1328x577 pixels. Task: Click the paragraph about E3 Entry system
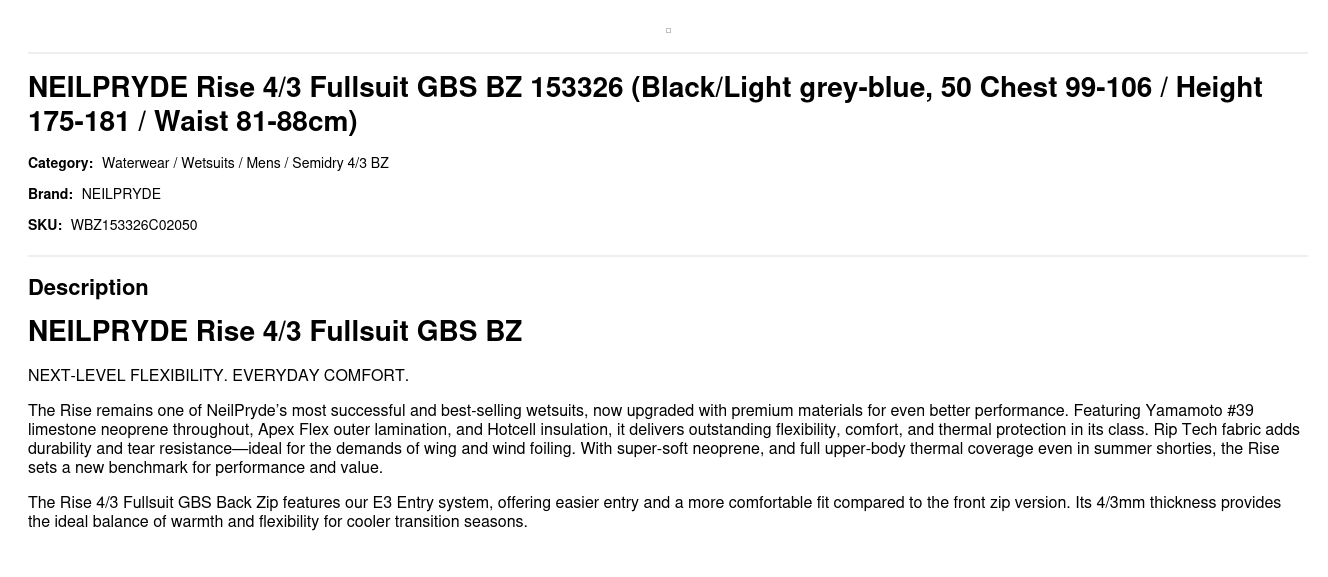coord(654,512)
